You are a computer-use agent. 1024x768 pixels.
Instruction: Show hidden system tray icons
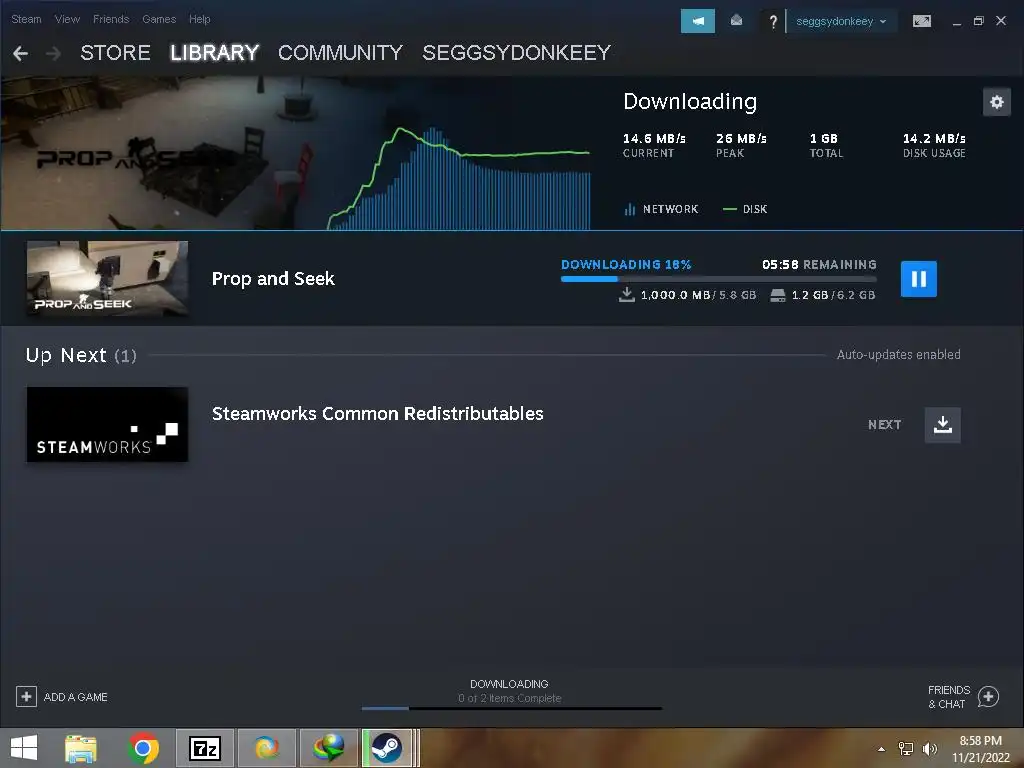coord(881,749)
